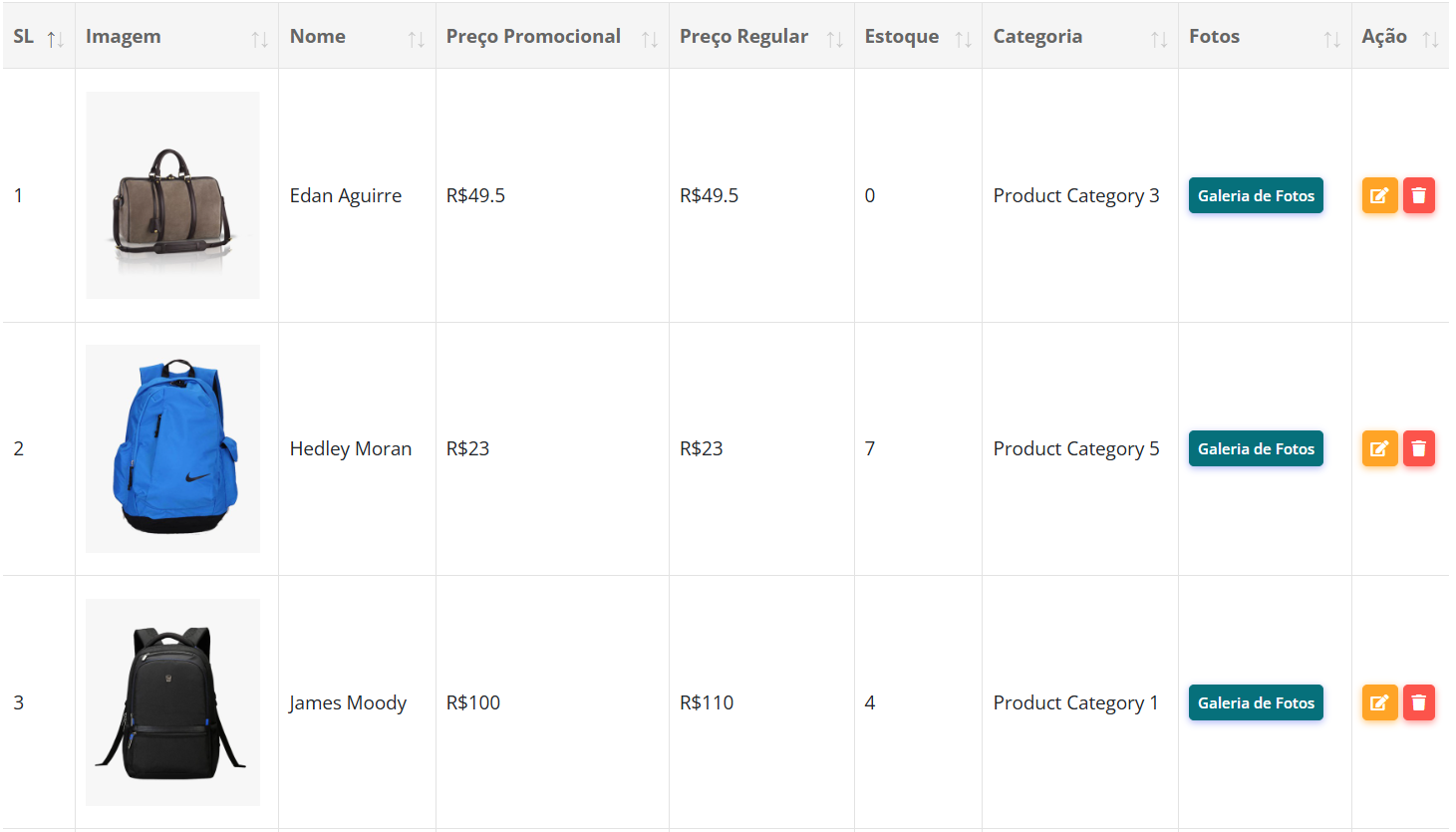Click trash icon for James Moody
The height and width of the screenshot is (832, 1456).
pyautogui.click(x=1418, y=702)
